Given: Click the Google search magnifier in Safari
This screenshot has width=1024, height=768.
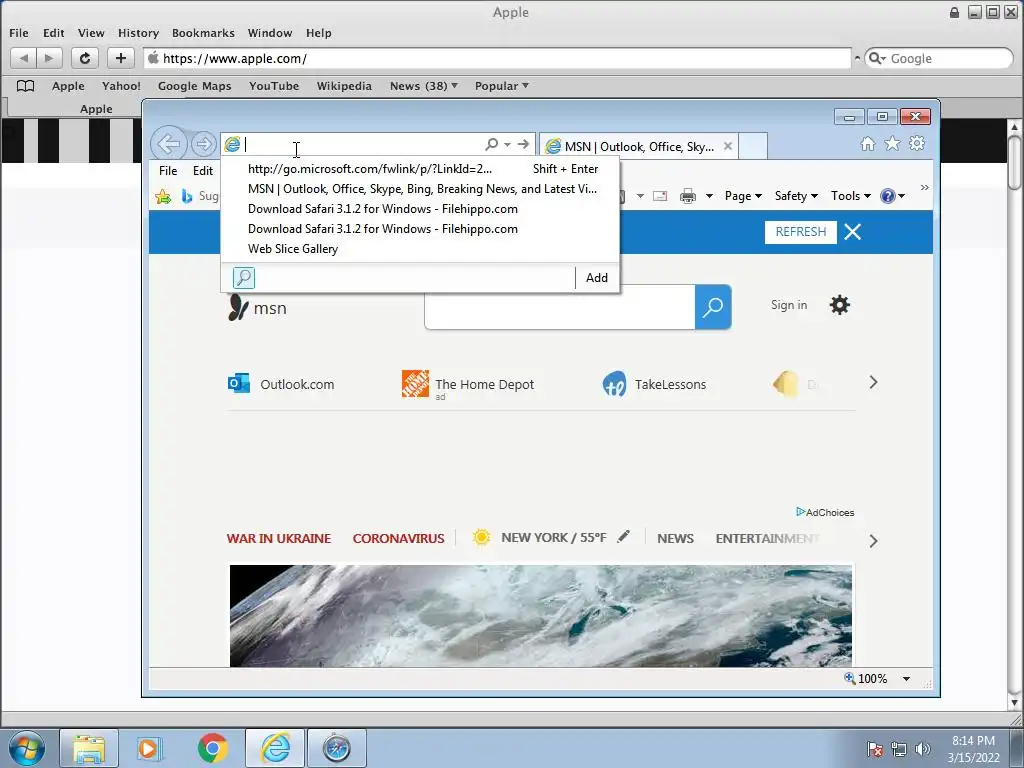Looking at the screenshot, I should coord(875,58).
